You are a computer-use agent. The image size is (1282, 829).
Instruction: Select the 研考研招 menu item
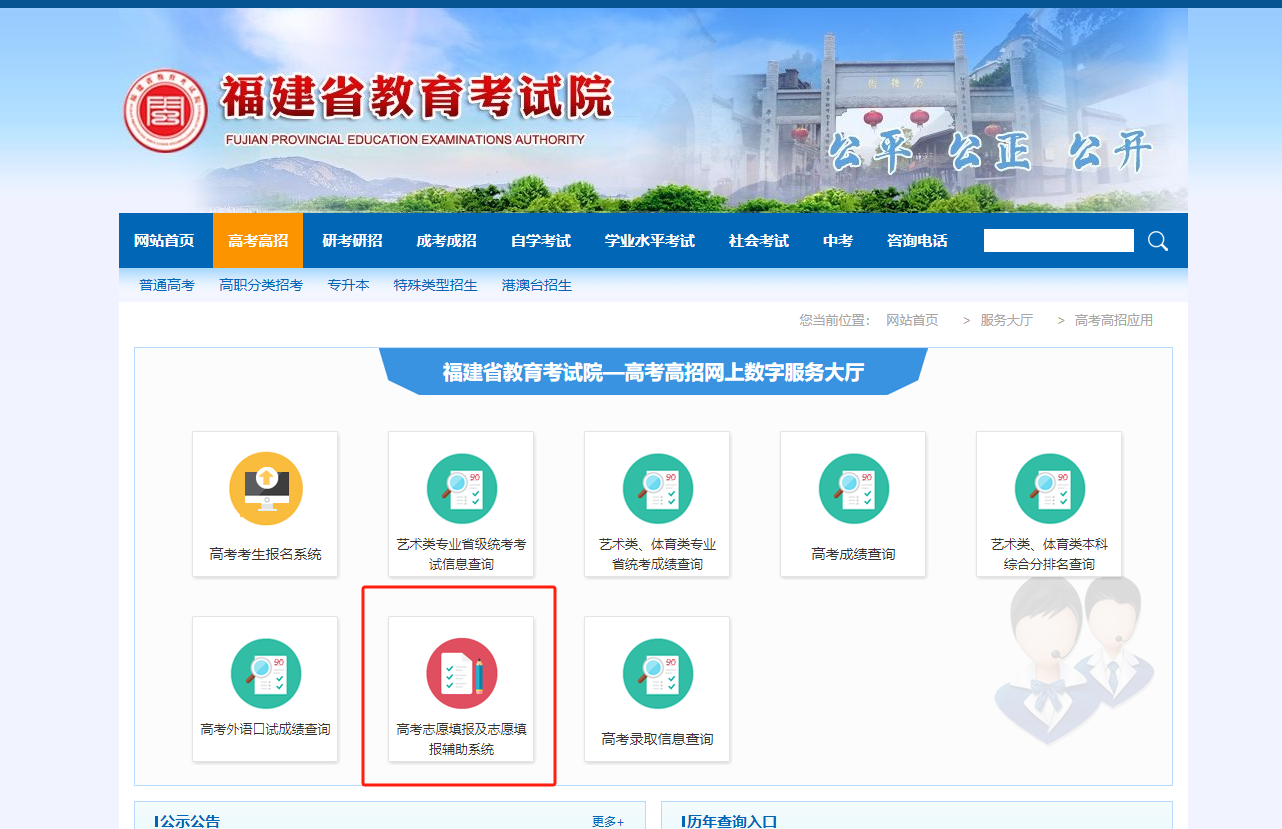tap(352, 241)
